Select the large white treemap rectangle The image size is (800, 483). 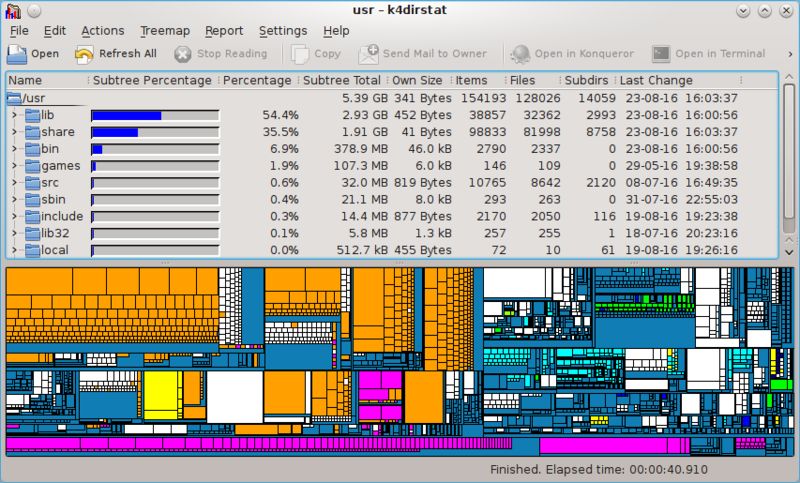click(x=235, y=396)
